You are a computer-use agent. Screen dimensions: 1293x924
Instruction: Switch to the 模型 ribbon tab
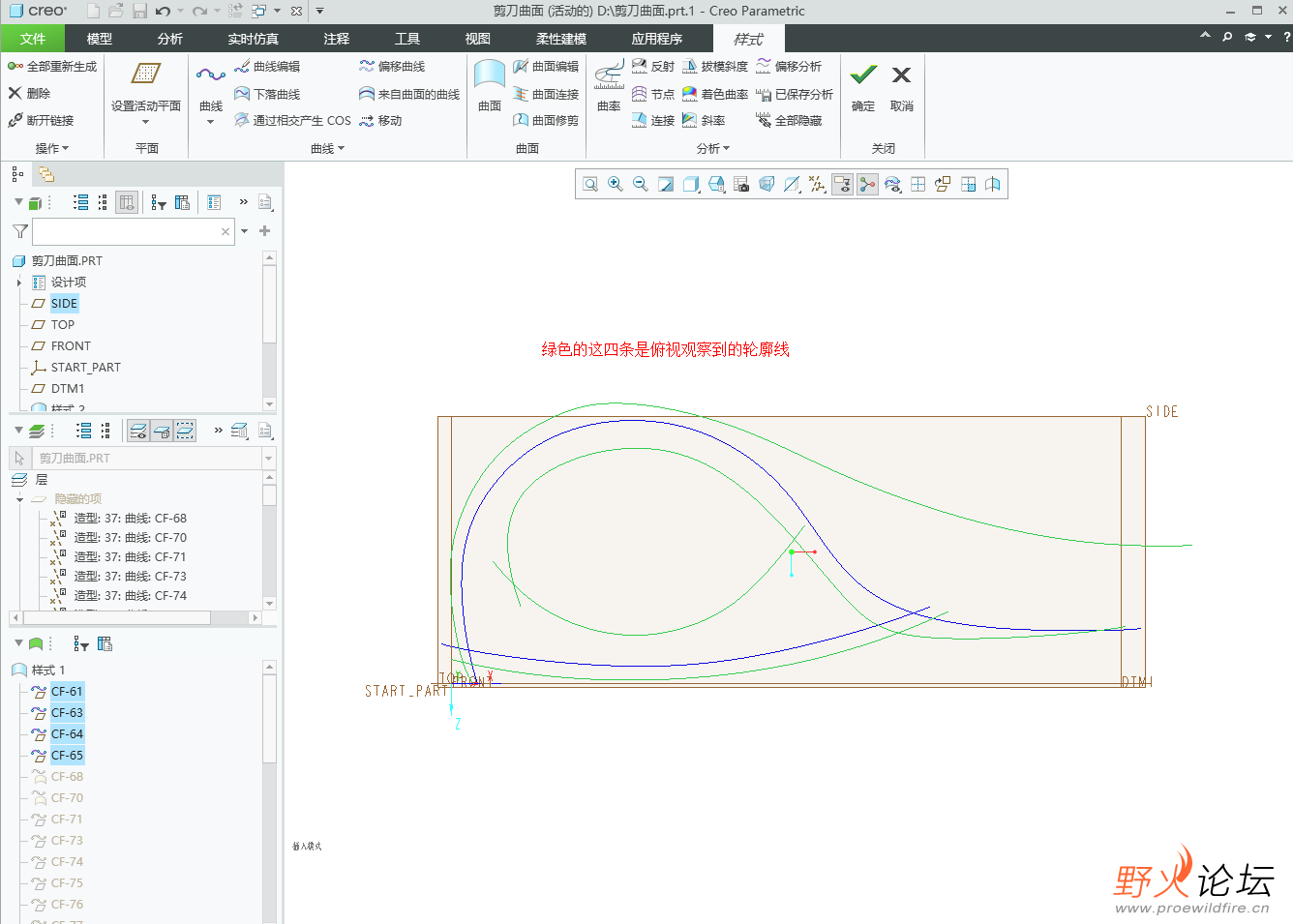(x=100, y=39)
